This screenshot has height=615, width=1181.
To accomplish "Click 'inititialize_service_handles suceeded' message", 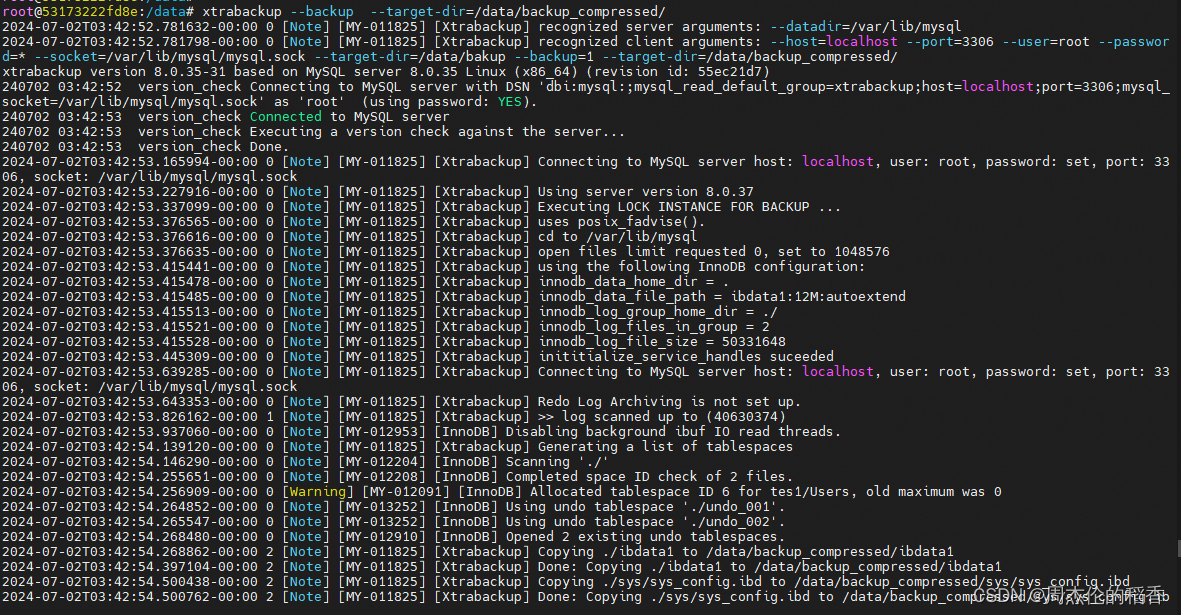I will coord(685,358).
